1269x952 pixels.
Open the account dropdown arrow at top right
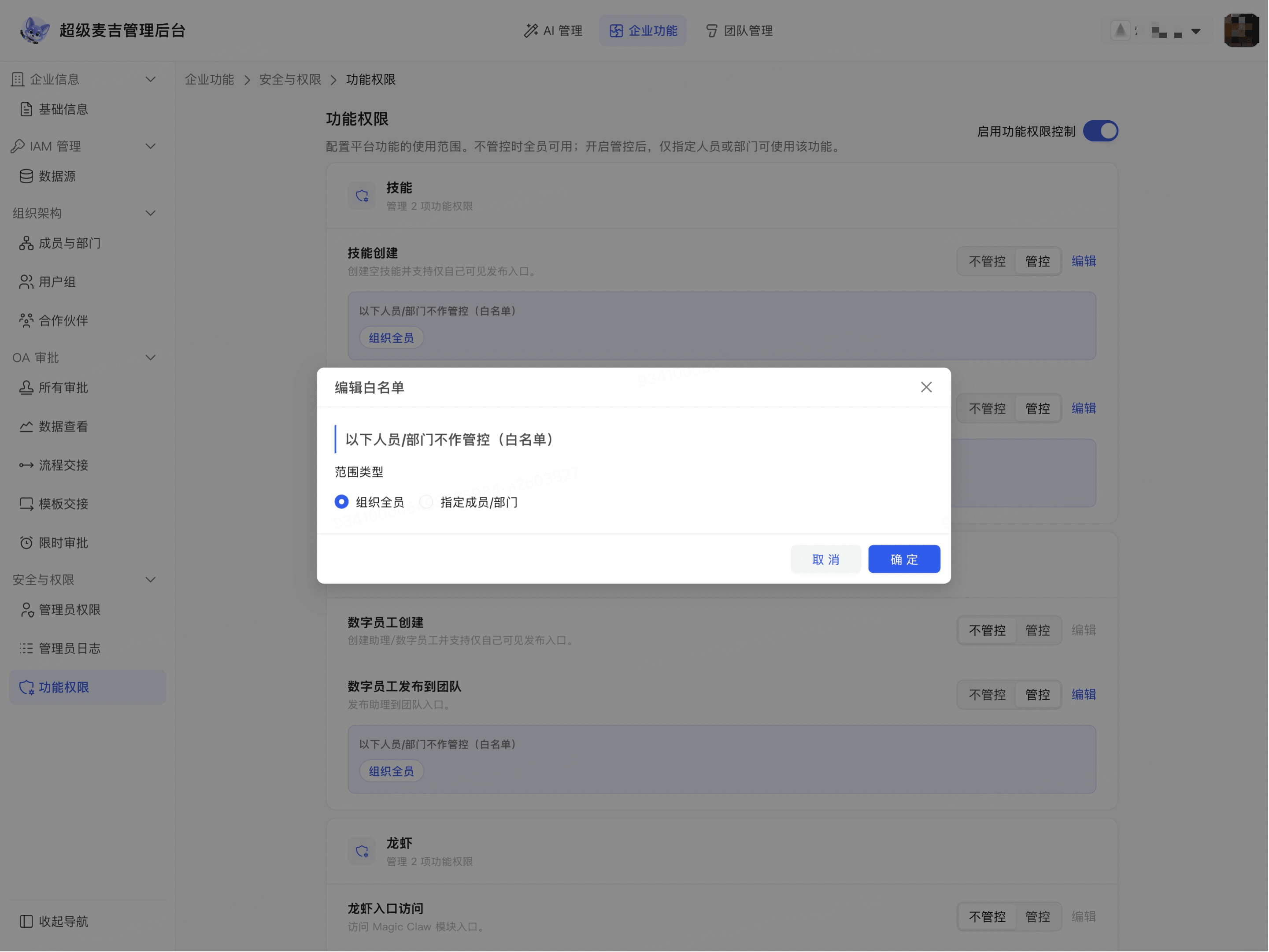[x=1196, y=31]
